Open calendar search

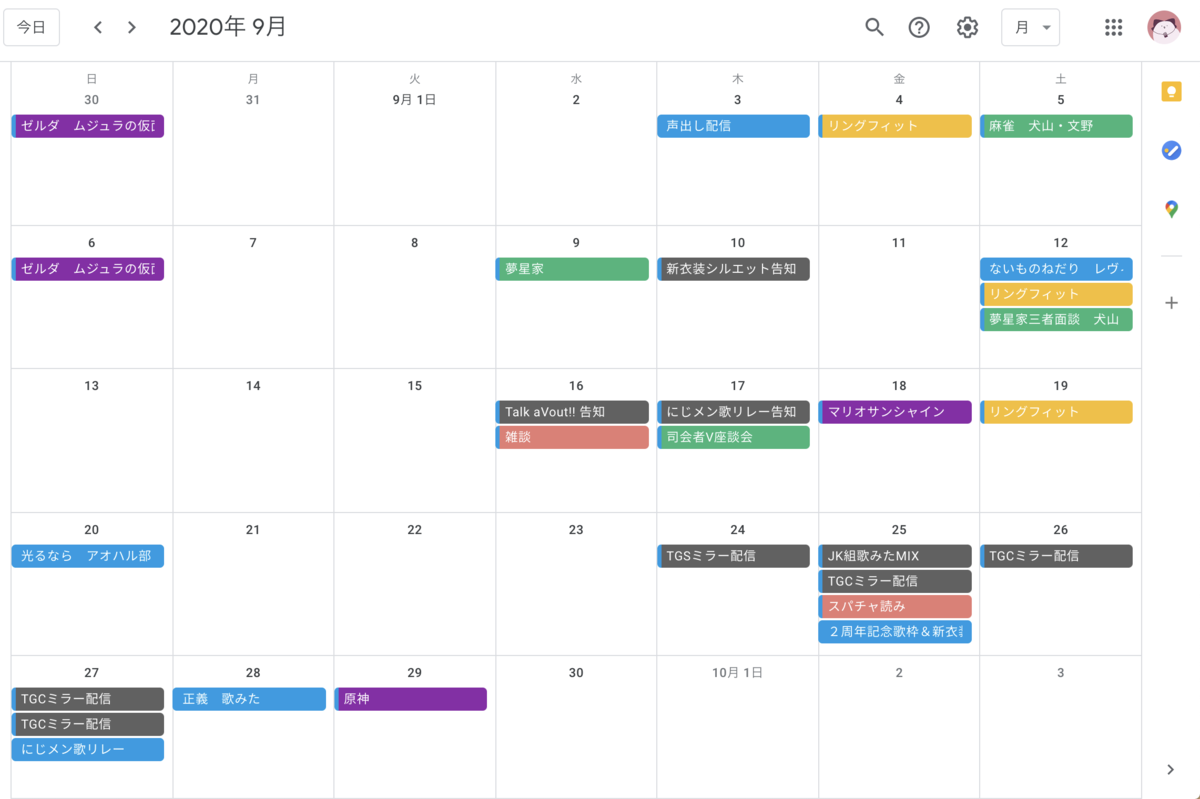[875, 27]
